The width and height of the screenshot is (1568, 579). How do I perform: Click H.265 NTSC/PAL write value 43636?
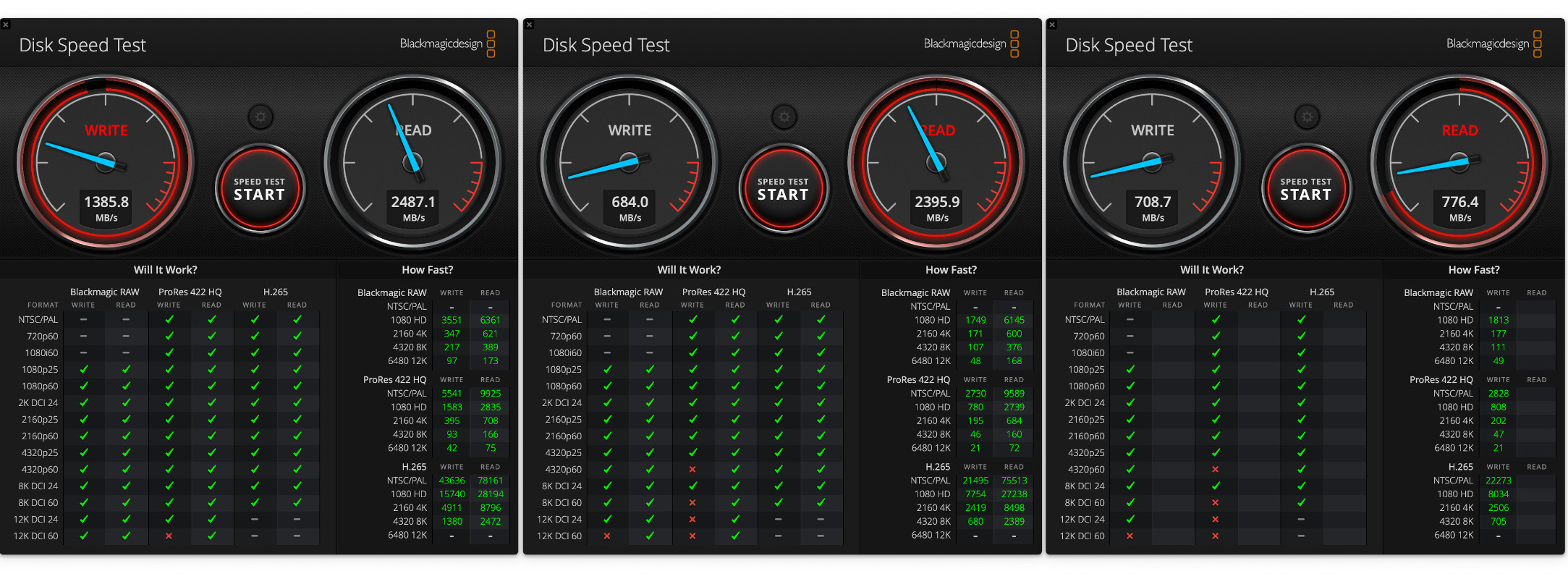click(x=452, y=481)
